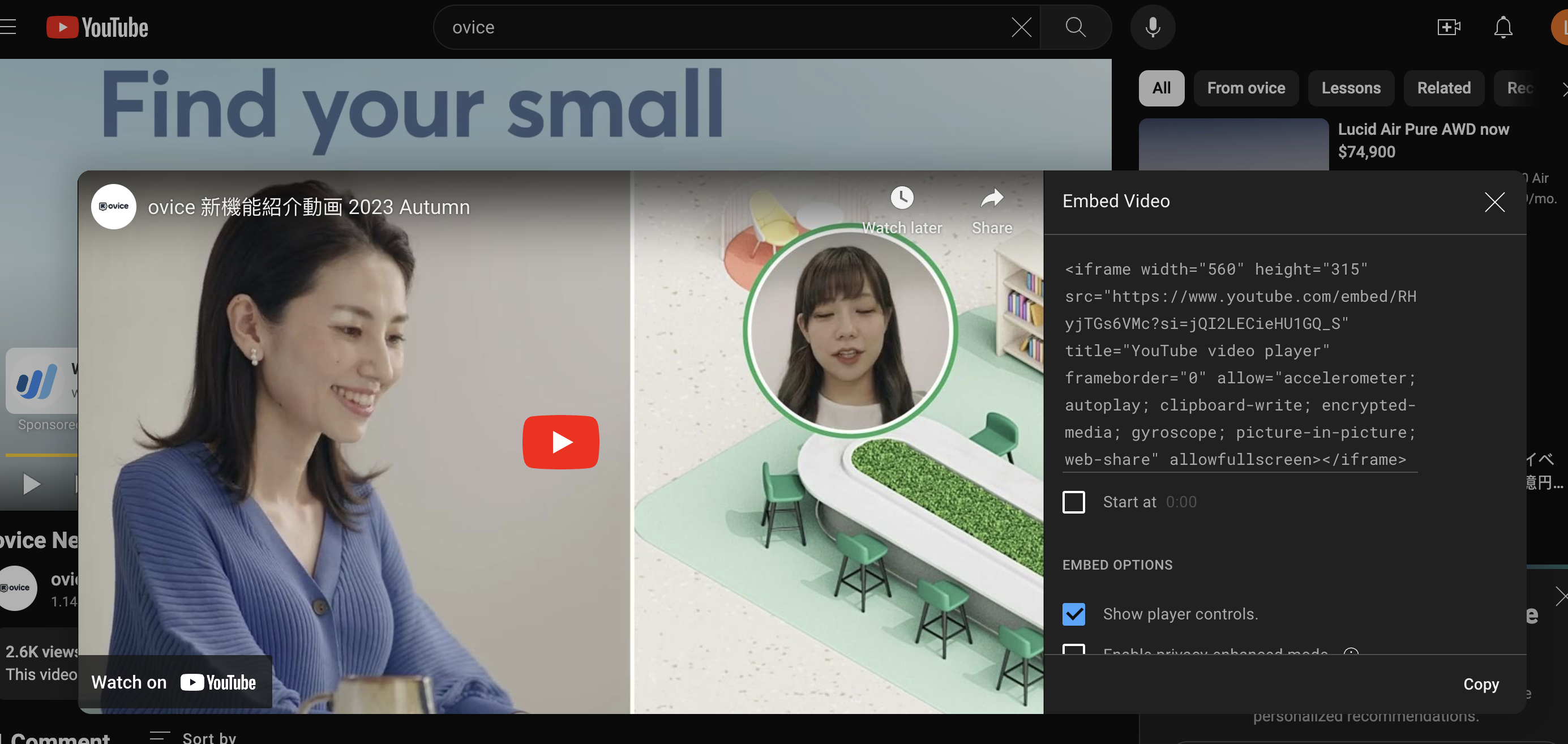This screenshot has height=744, width=1568.
Task: Open notifications bell
Action: (x=1503, y=27)
